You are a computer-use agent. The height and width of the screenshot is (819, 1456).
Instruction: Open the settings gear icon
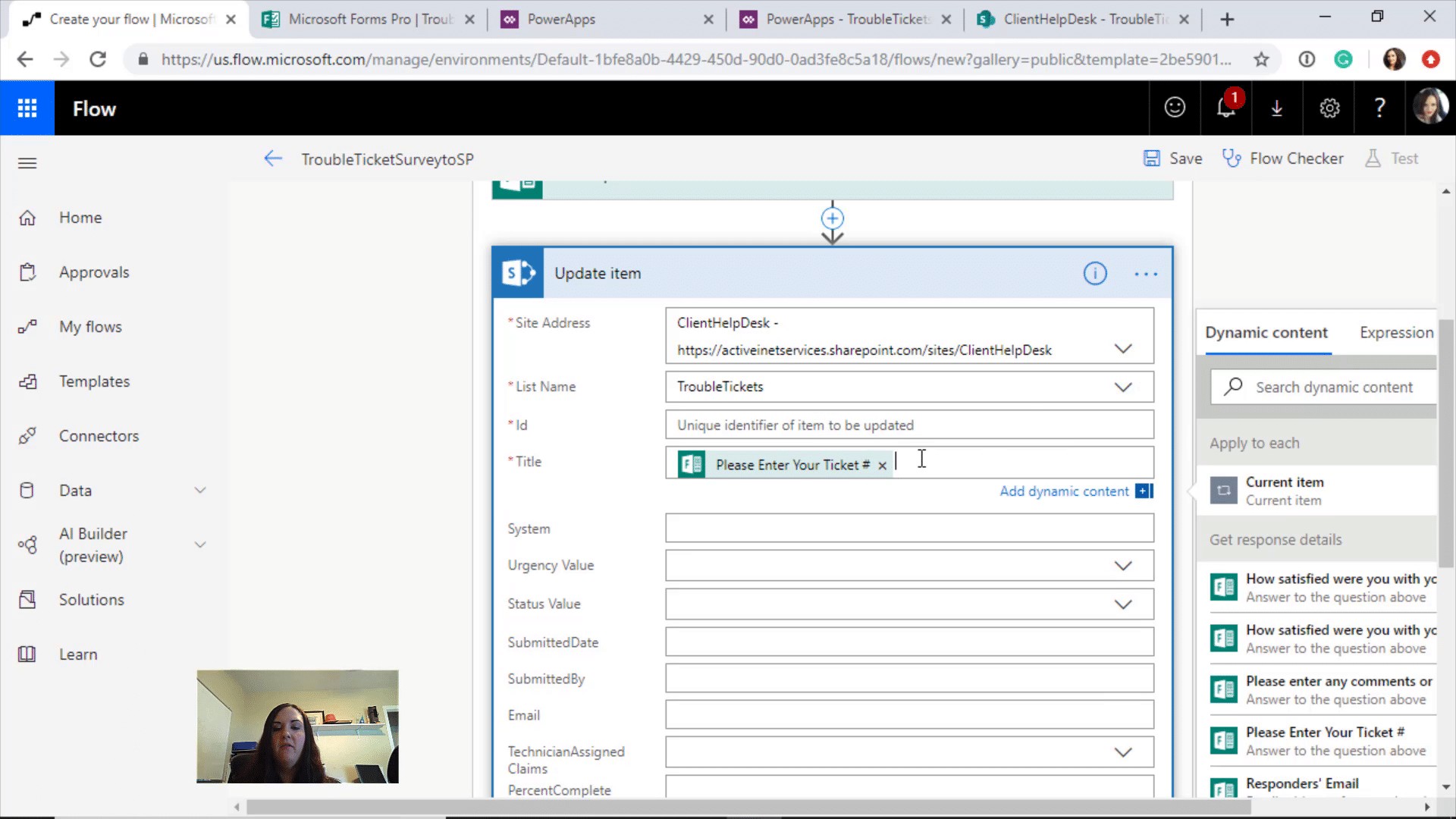1329,108
